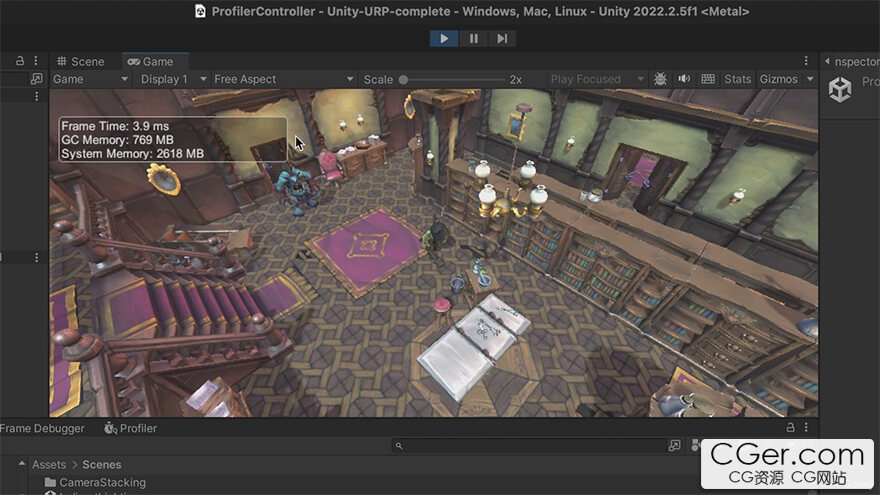Click the Assets breadcrumb
Viewport: 880px width, 495px height.
coord(49,465)
